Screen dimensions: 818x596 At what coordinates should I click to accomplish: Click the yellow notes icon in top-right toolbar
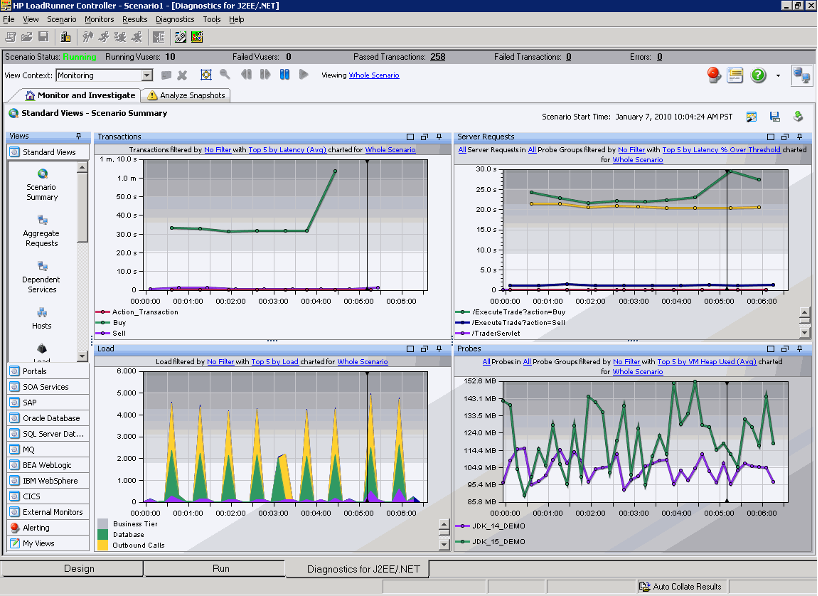[x=735, y=75]
